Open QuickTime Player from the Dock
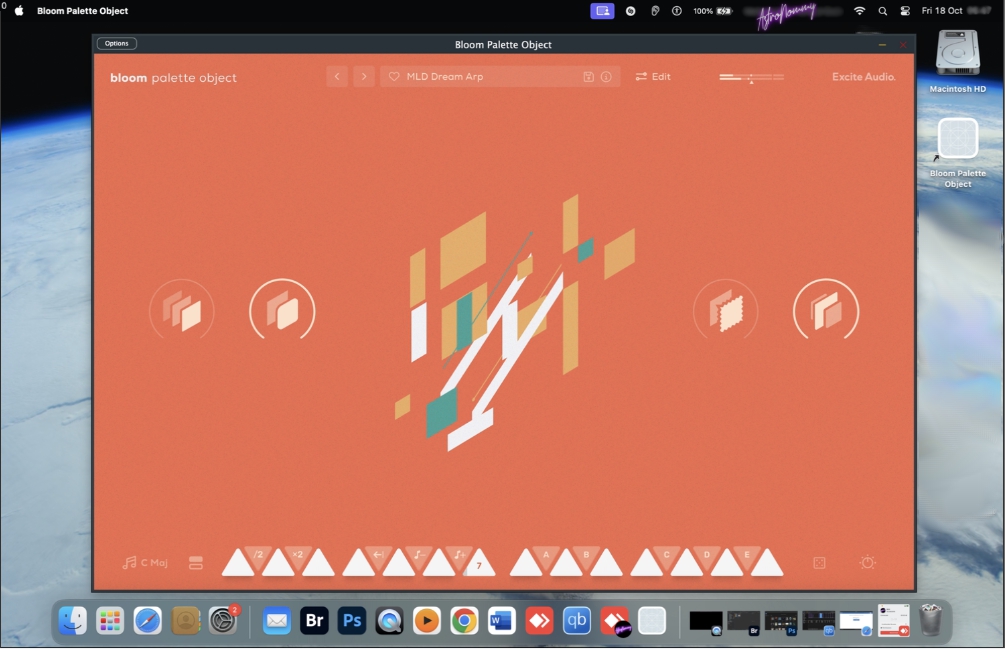This screenshot has width=1005, height=649. (389, 620)
